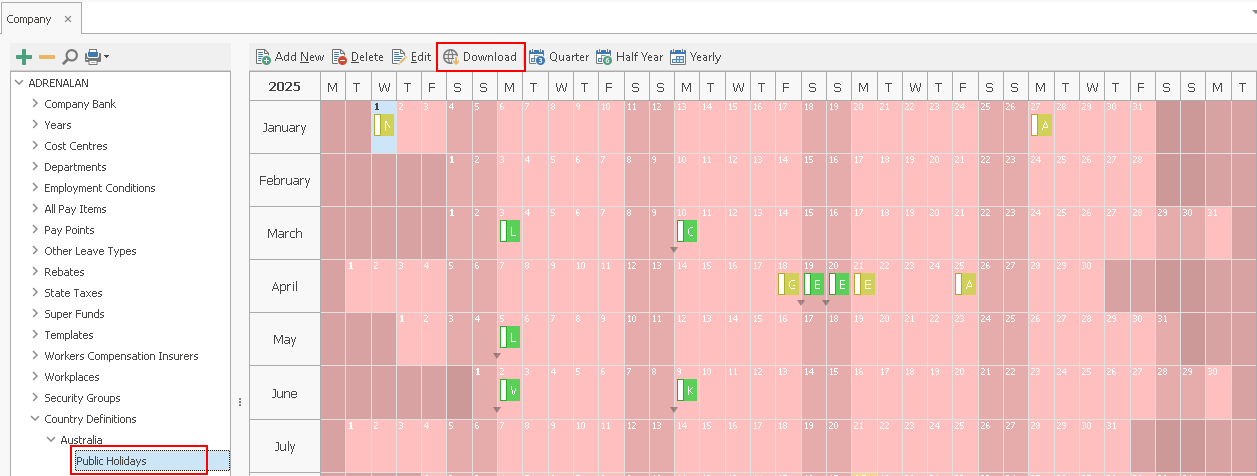Click the Edit toolbar button
The height and width of the screenshot is (476, 1257).
(x=411, y=57)
